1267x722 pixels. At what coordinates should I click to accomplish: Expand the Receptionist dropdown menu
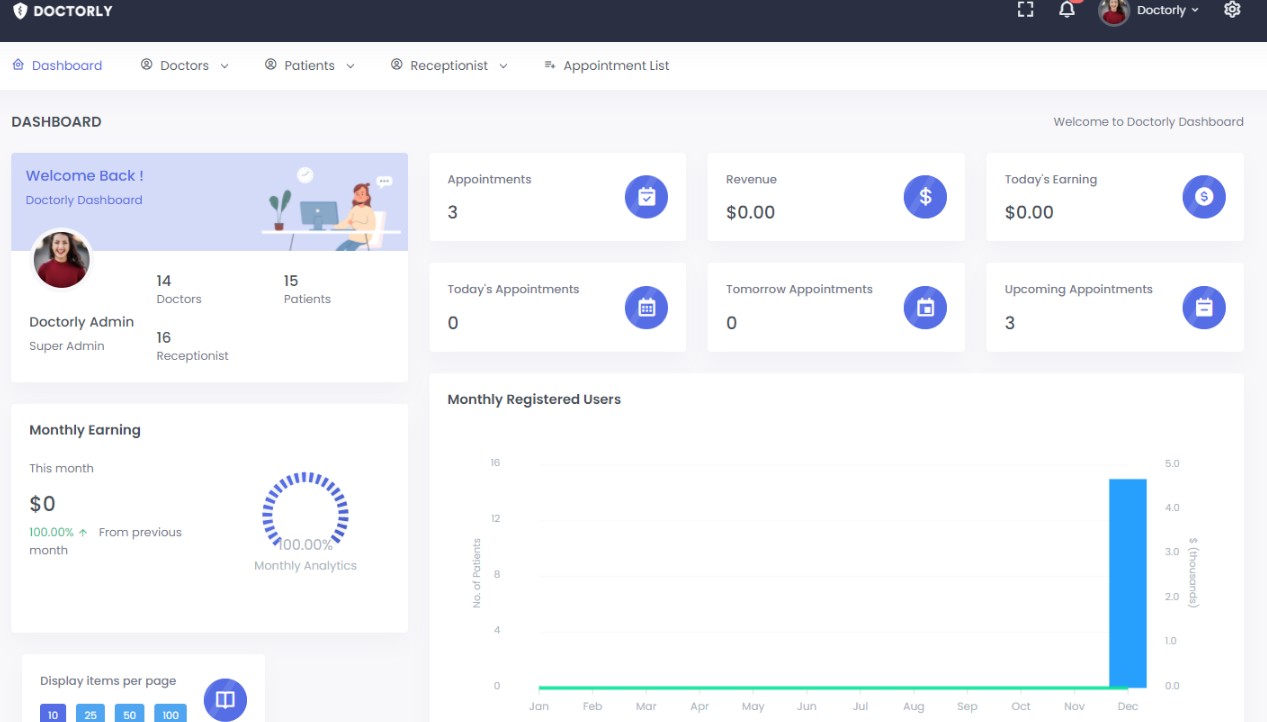click(x=449, y=66)
